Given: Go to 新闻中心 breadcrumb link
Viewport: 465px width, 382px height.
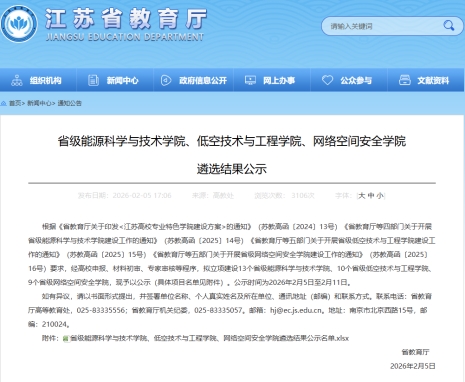Looking at the screenshot, I should (39, 103).
